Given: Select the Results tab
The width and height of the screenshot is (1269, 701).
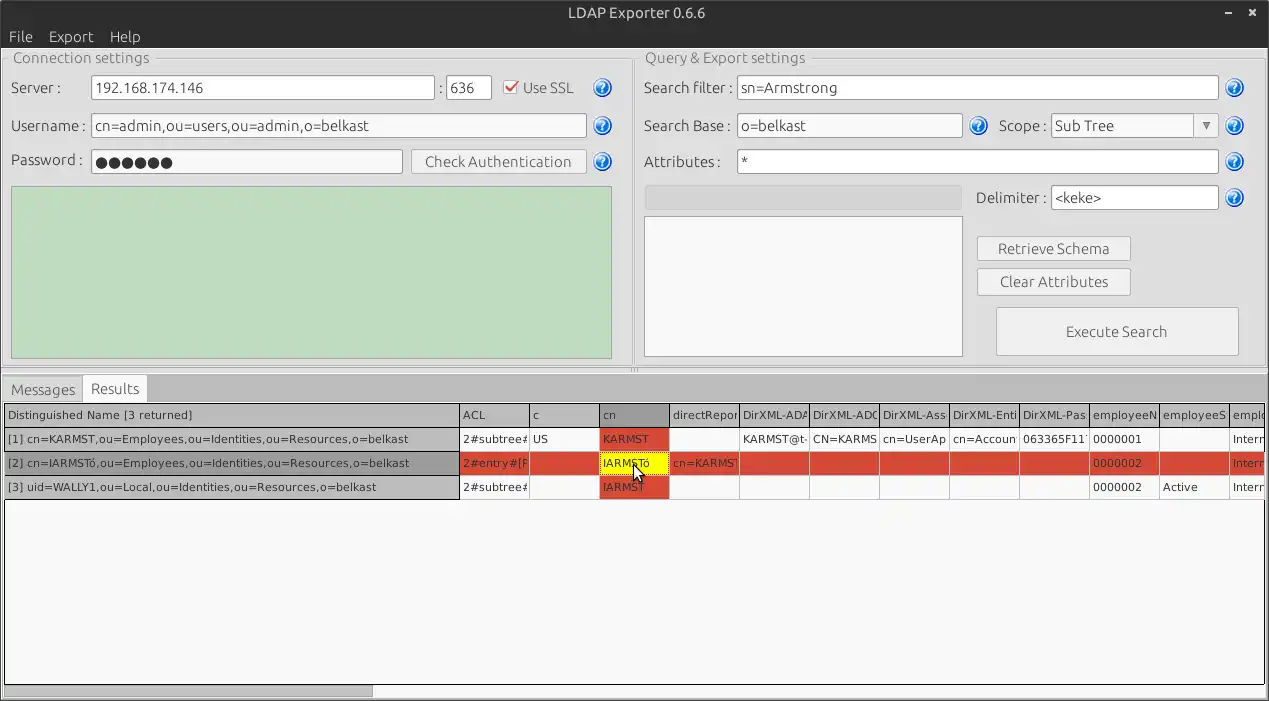Looking at the screenshot, I should coord(115,388).
